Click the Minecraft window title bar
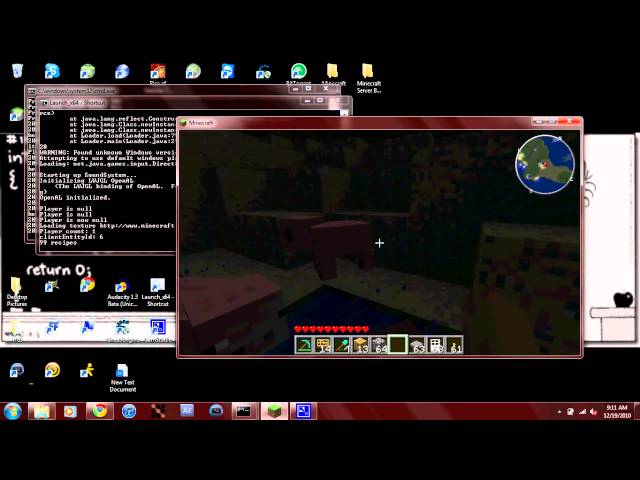Screen dimensions: 640x480 355,122
